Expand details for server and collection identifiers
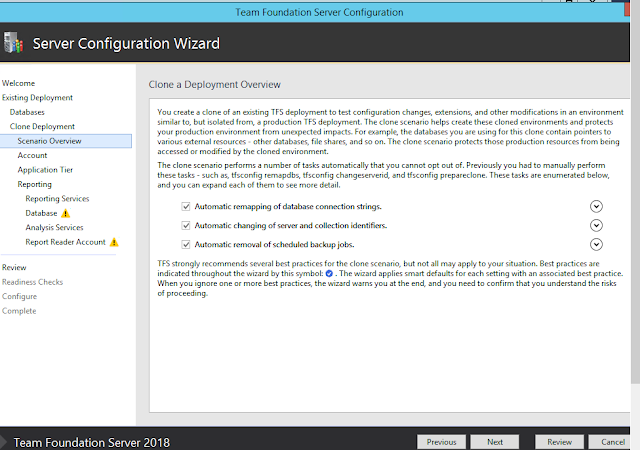The image size is (640, 450). 596,225
